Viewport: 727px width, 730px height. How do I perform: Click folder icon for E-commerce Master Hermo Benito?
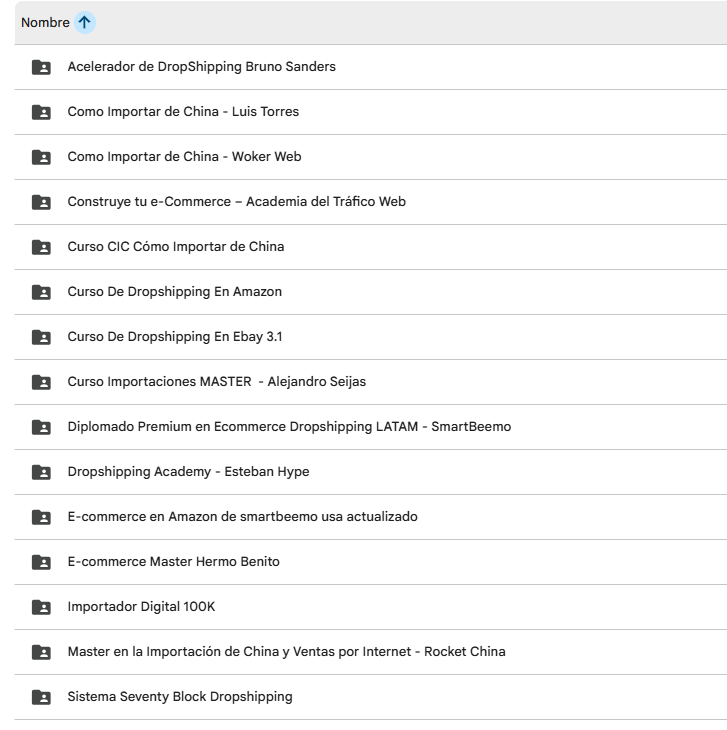(41, 562)
